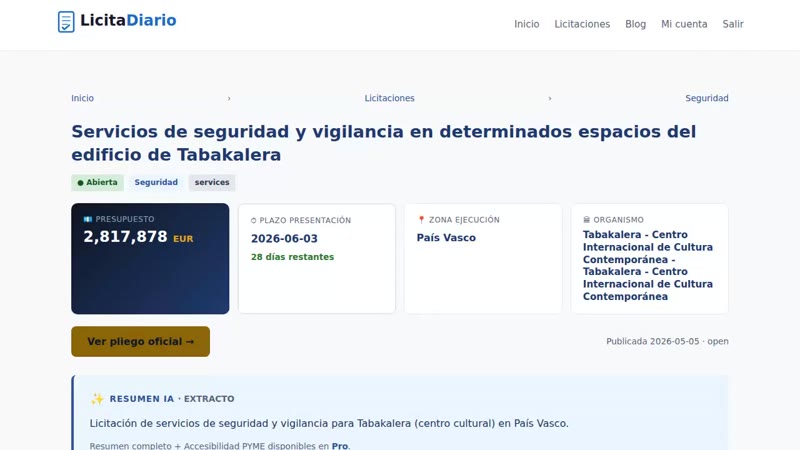Click the Presupuesto money icon
The height and width of the screenshot is (450, 800).
(88, 219)
